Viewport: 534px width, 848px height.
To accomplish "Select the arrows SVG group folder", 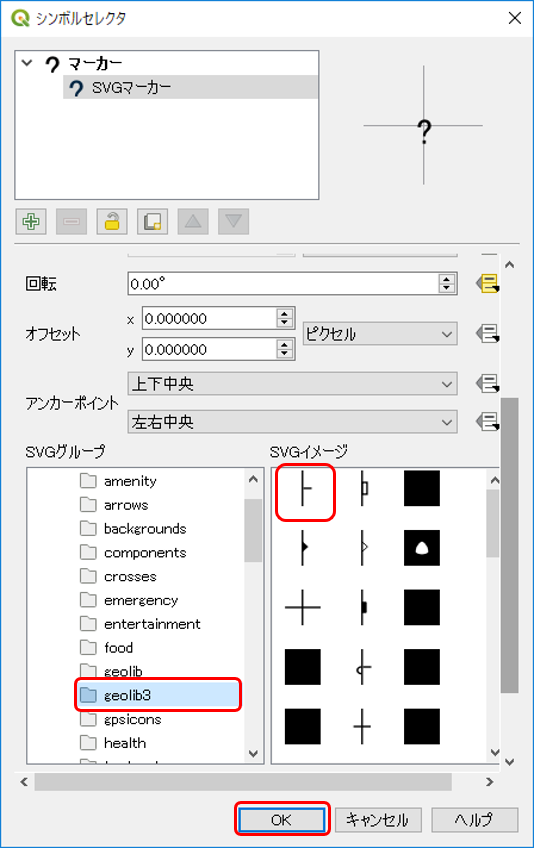I will 126,505.
